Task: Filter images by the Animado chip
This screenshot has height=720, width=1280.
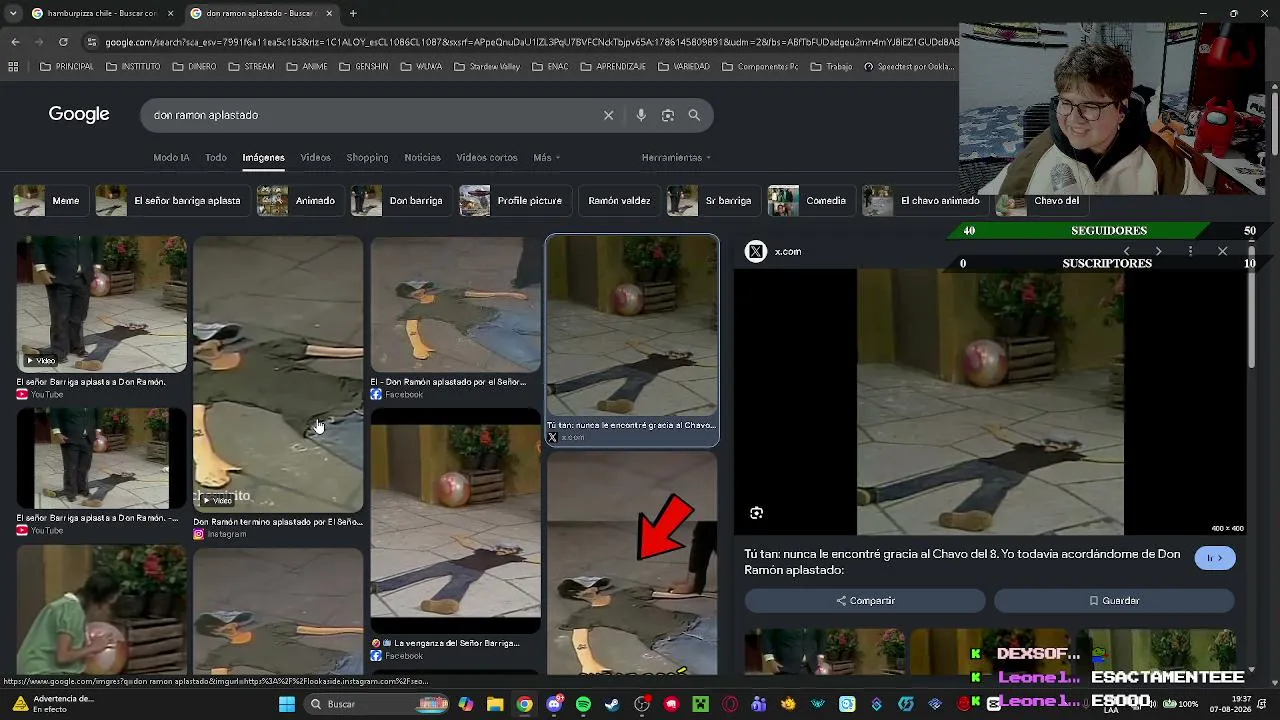Action: [298, 200]
